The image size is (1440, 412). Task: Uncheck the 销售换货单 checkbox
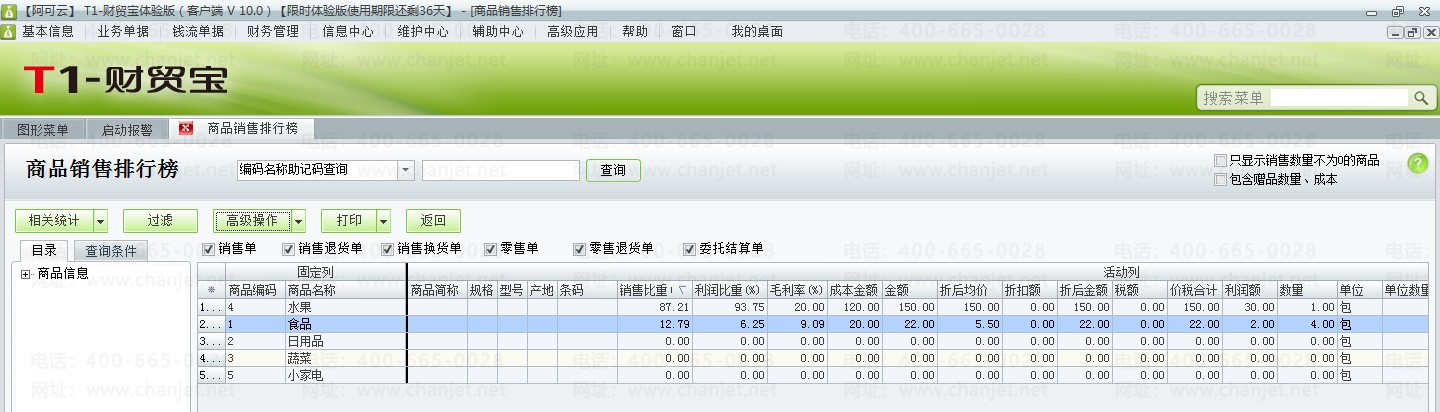point(387,248)
